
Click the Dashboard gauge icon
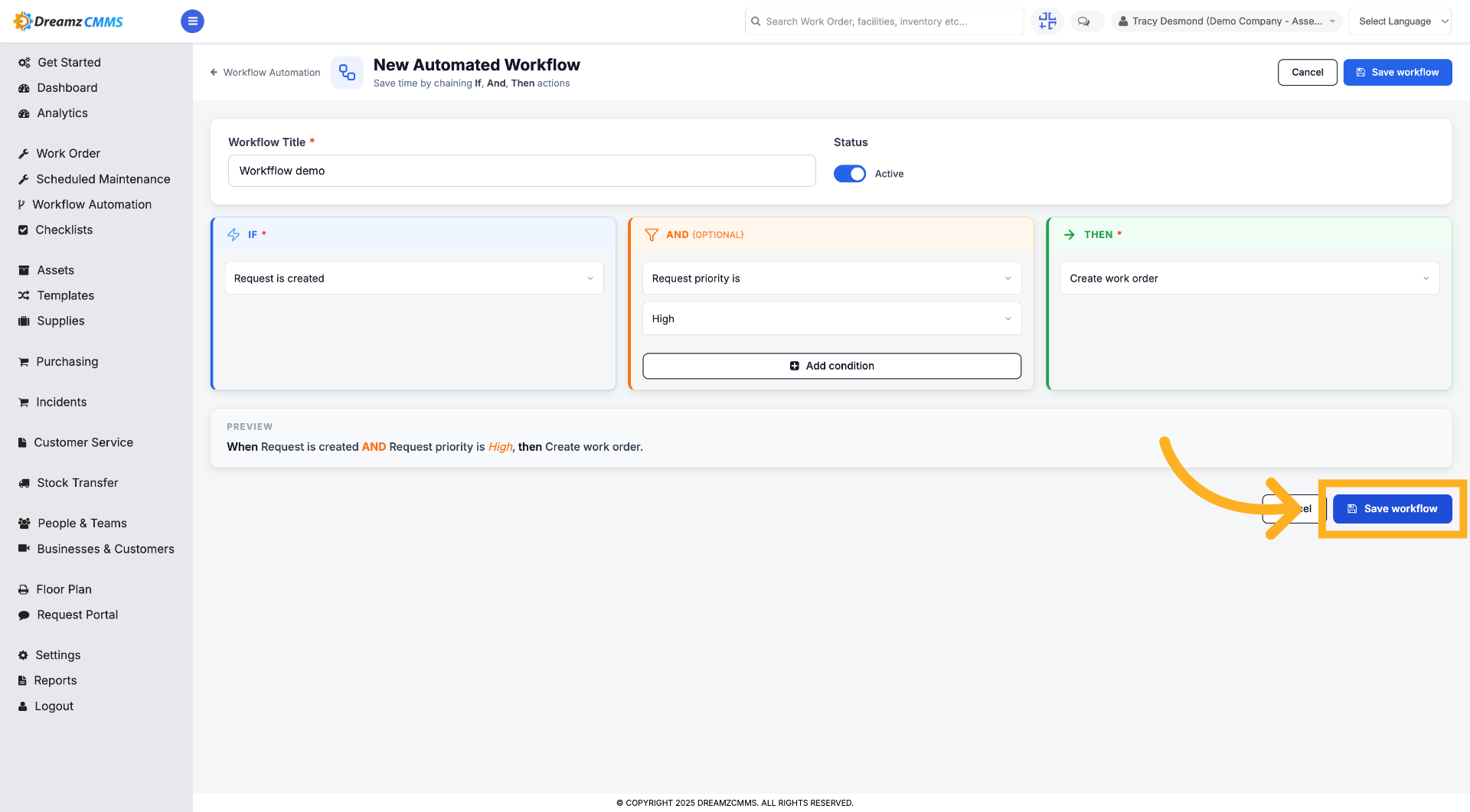(24, 88)
